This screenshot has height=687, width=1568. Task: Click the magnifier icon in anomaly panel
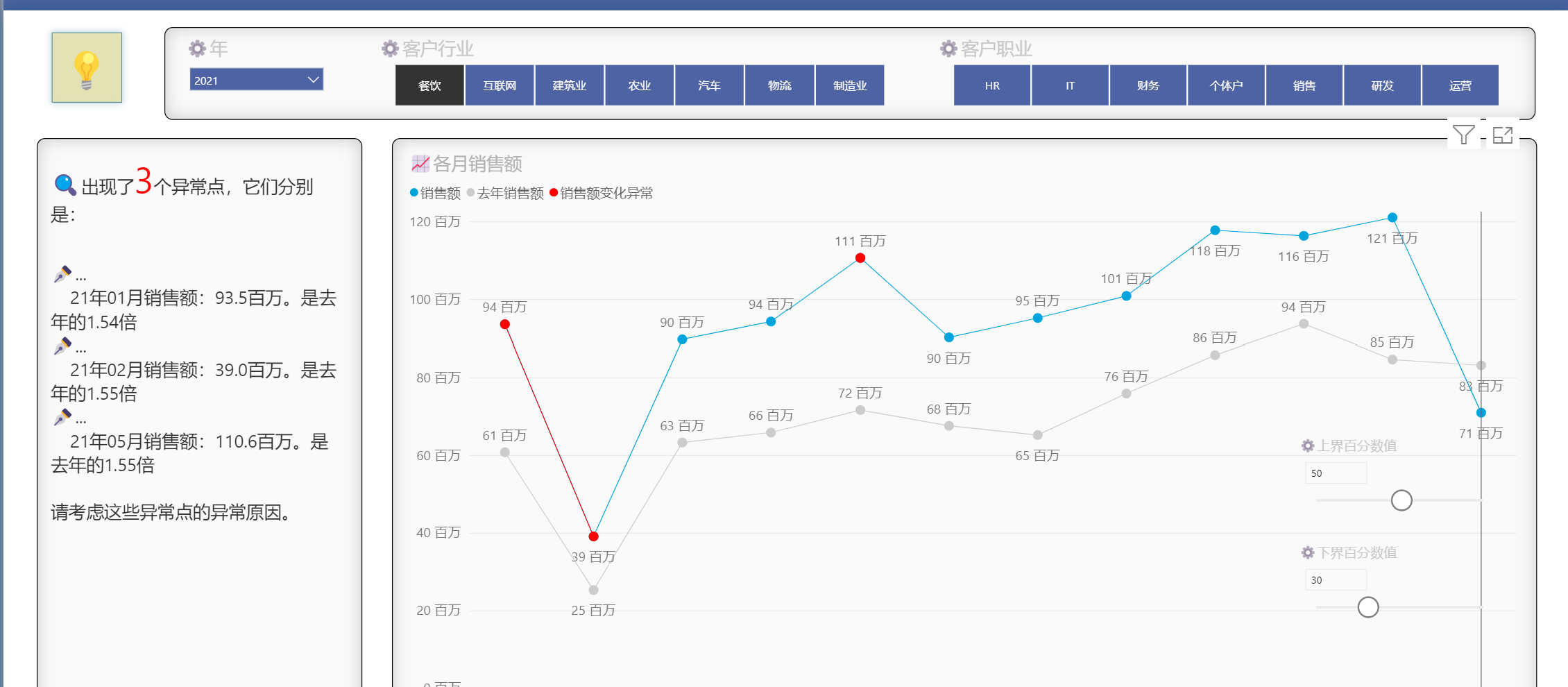tap(65, 185)
